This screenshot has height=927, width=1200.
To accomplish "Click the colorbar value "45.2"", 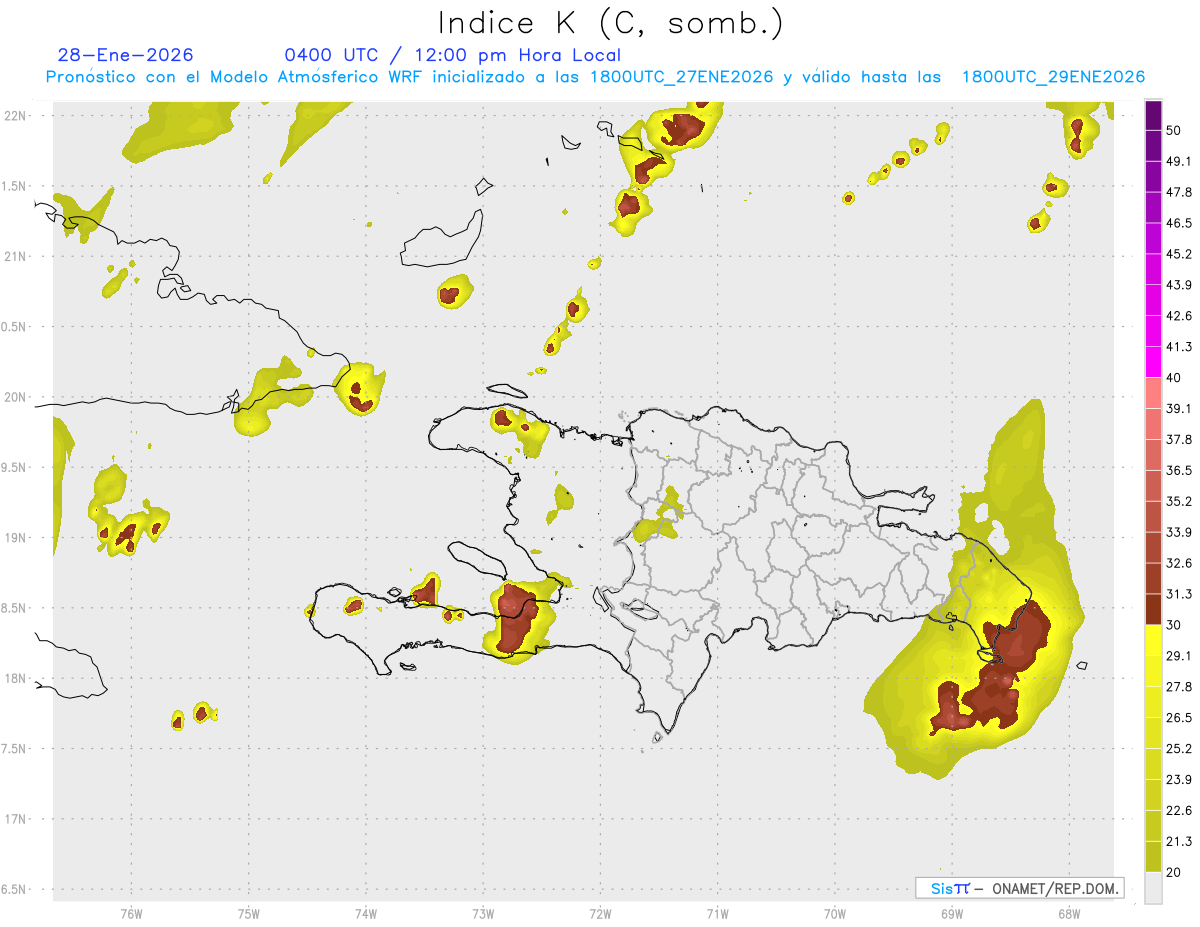I will point(1180,254).
